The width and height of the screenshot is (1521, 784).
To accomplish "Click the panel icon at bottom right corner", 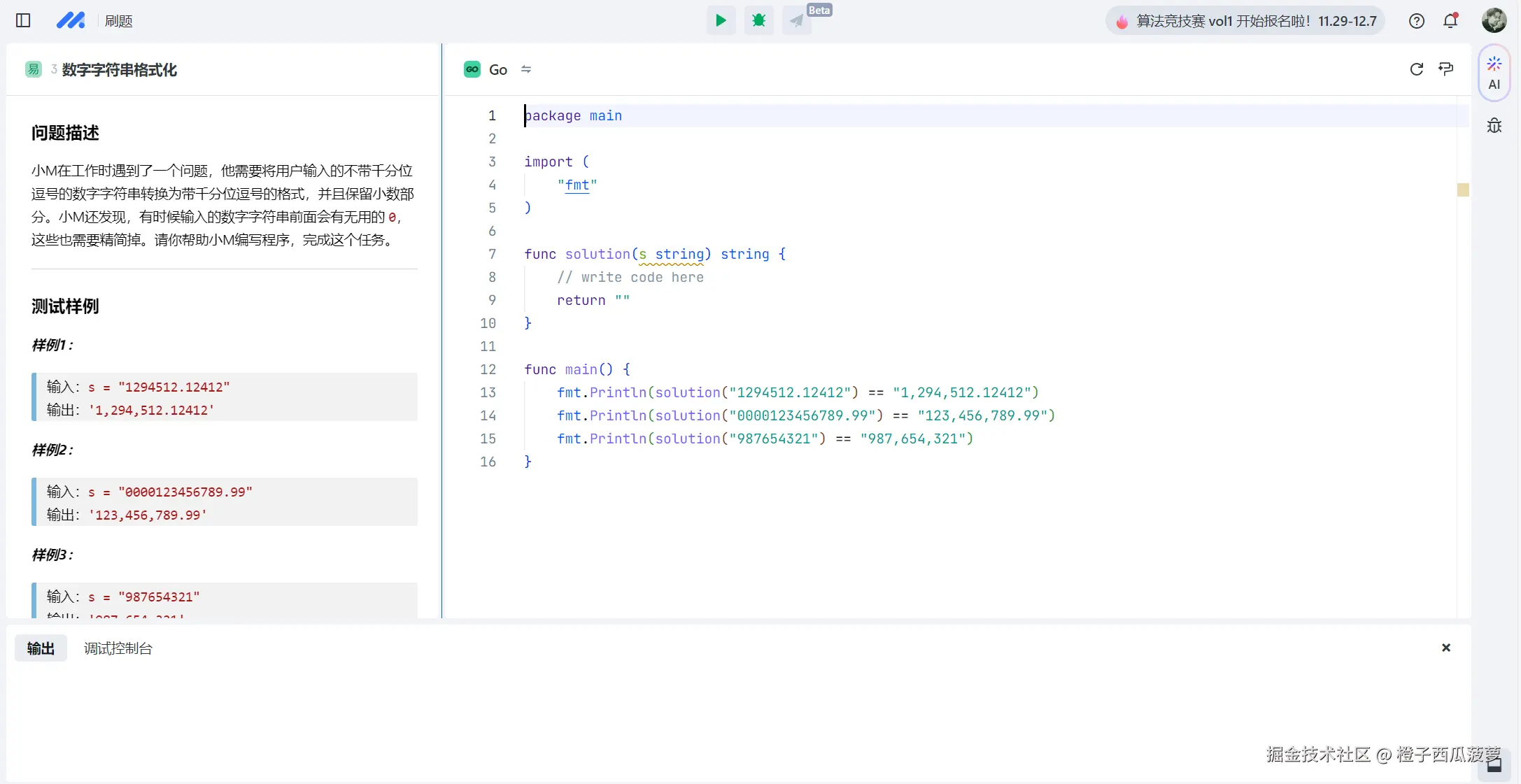I will (1494, 765).
